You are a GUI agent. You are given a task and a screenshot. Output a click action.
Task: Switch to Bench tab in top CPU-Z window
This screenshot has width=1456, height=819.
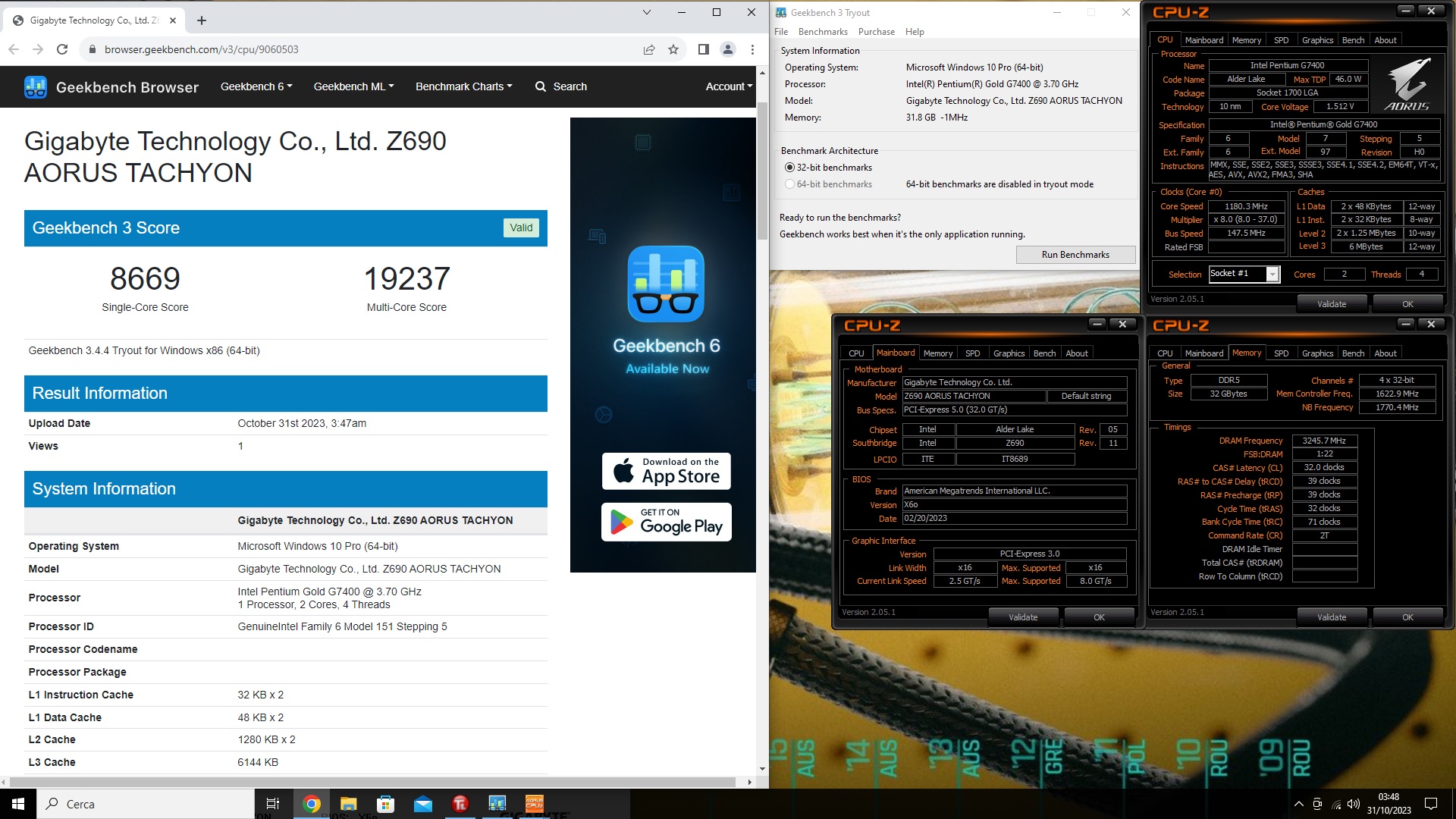click(x=1353, y=40)
